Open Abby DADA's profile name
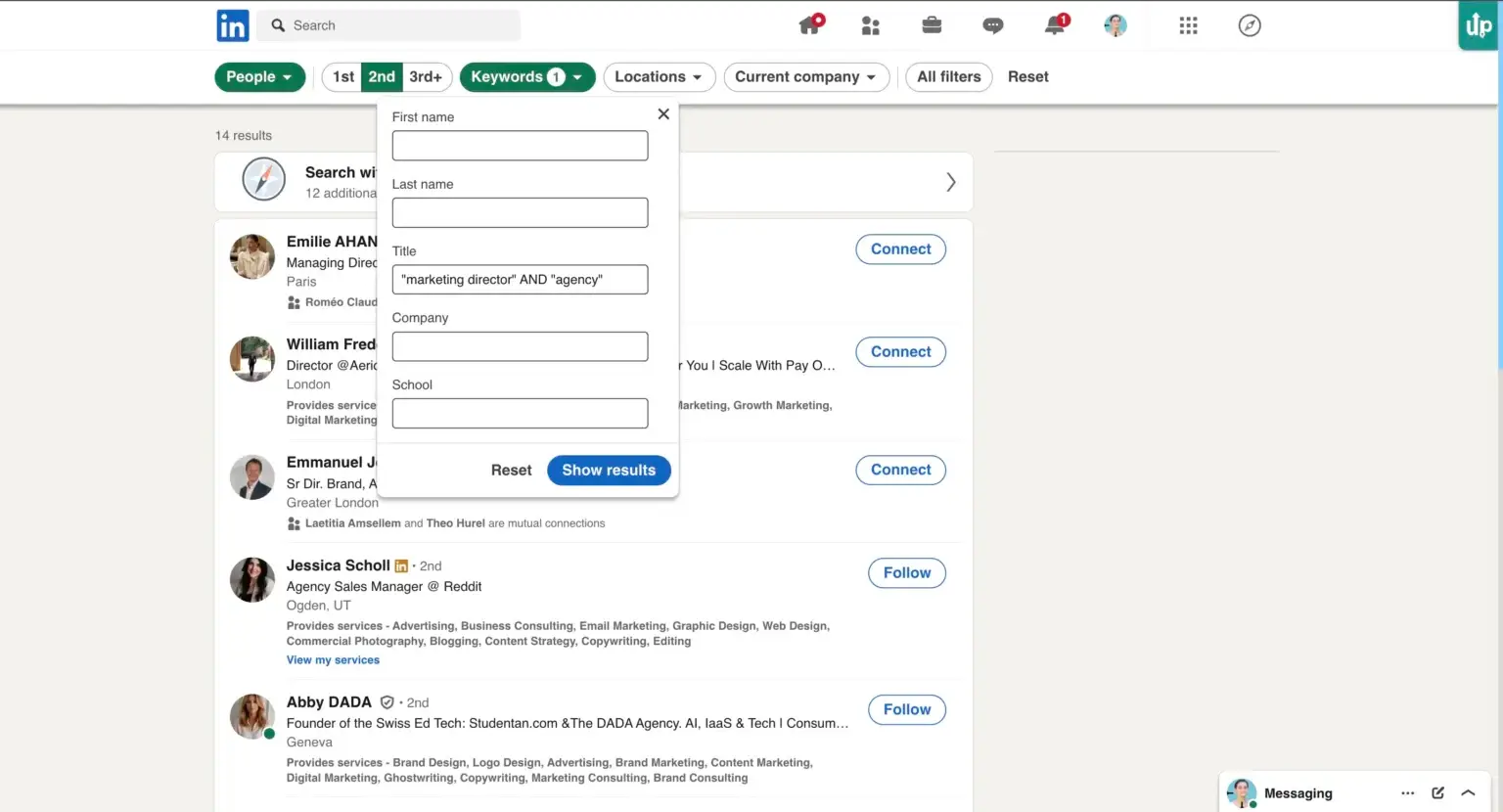 (x=329, y=702)
